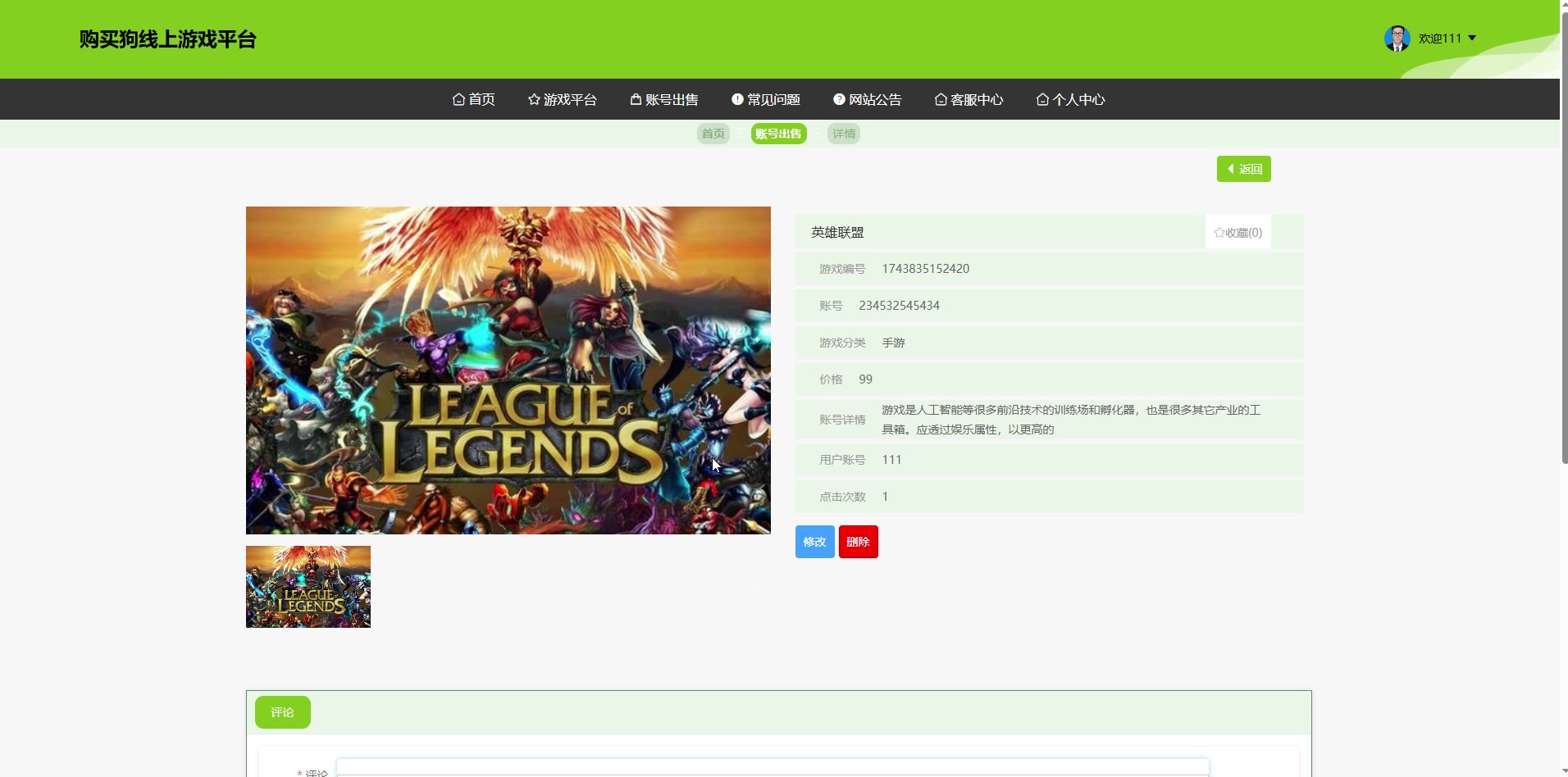The image size is (1568, 777).
Task: Go to 首页 in the breadcrumb
Action: 713,134
